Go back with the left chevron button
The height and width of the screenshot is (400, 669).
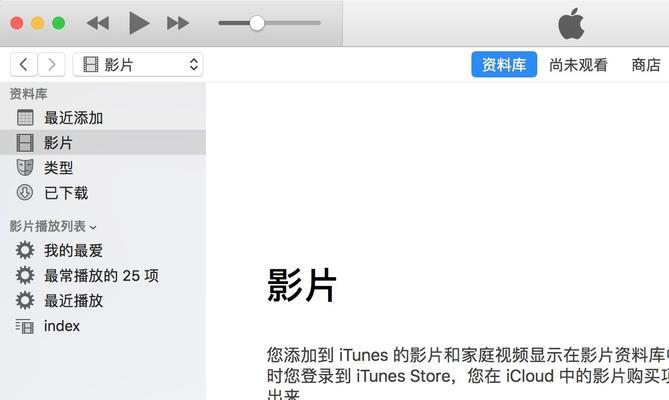[23, 65]
